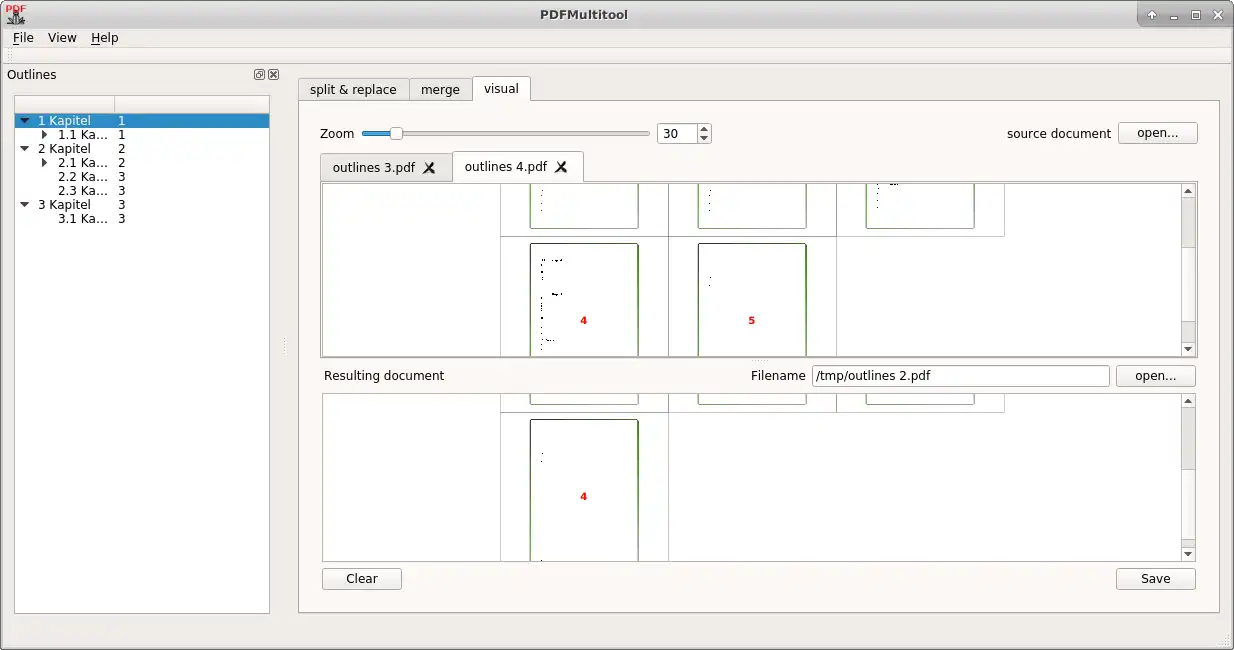Select the 1 Kapitel outline row
This screenshot has width=1234, height=650.
142,121
